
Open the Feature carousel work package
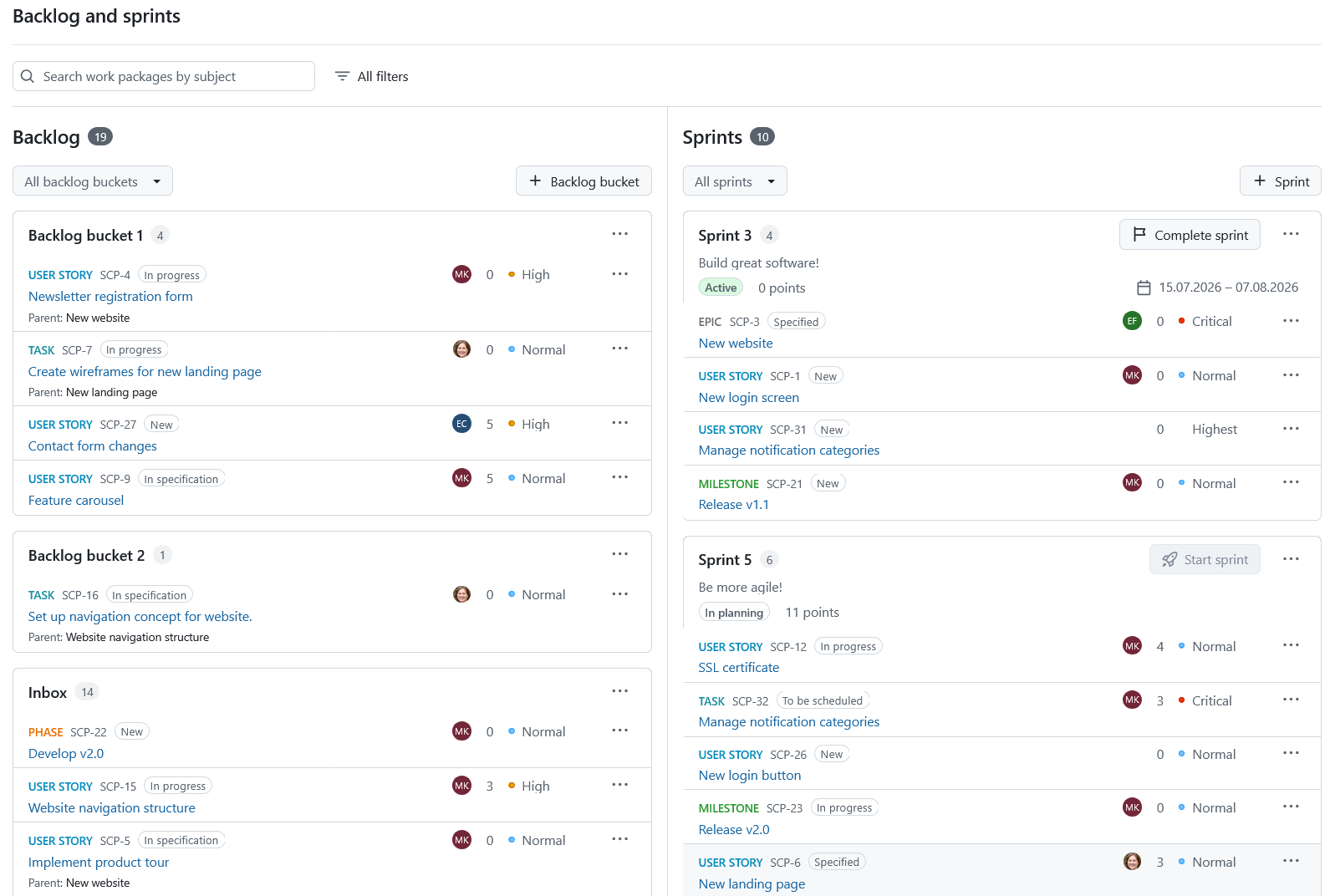(76, 500)
